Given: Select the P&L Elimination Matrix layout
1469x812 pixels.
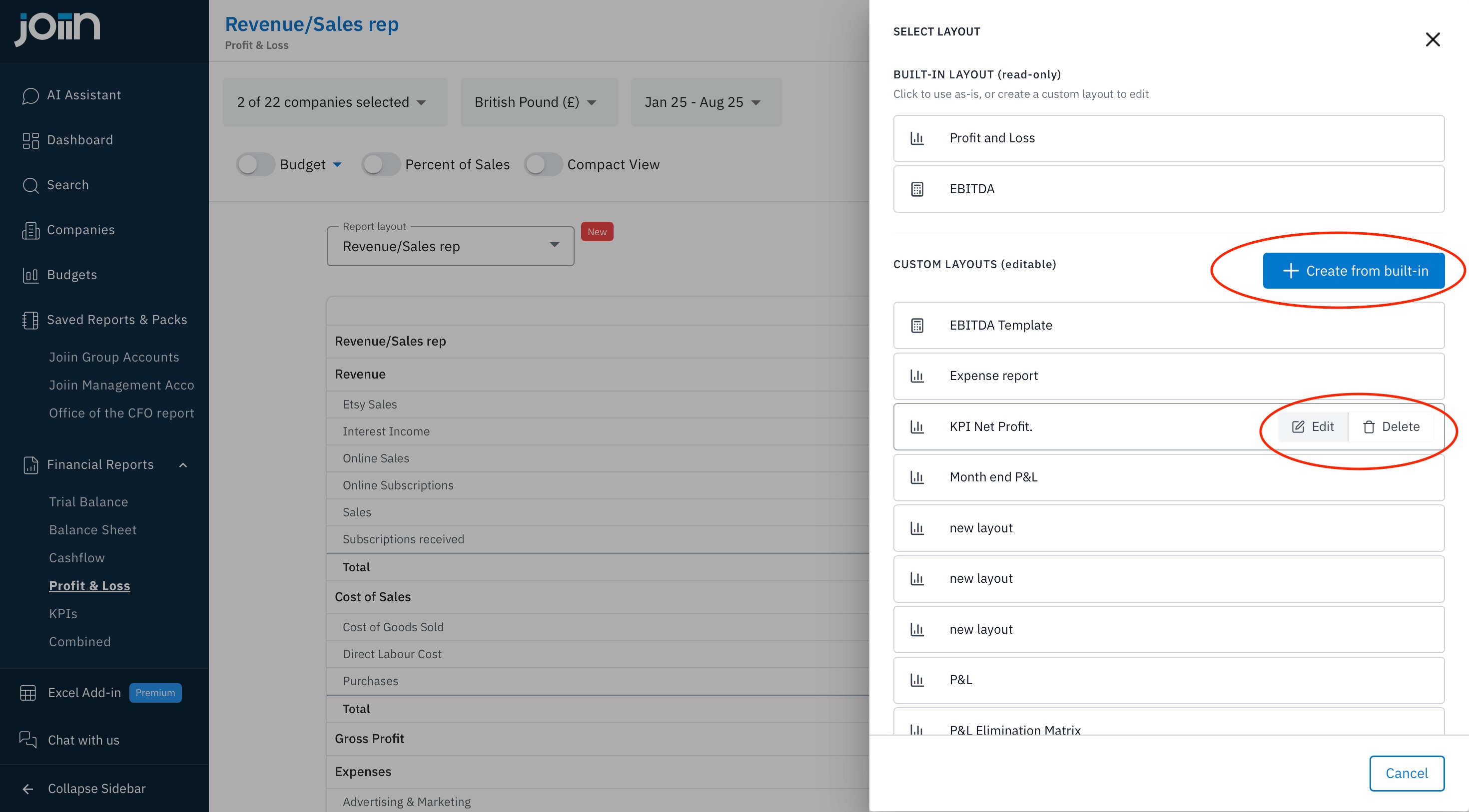Looking at the screenshot, I should (1169, 722).
